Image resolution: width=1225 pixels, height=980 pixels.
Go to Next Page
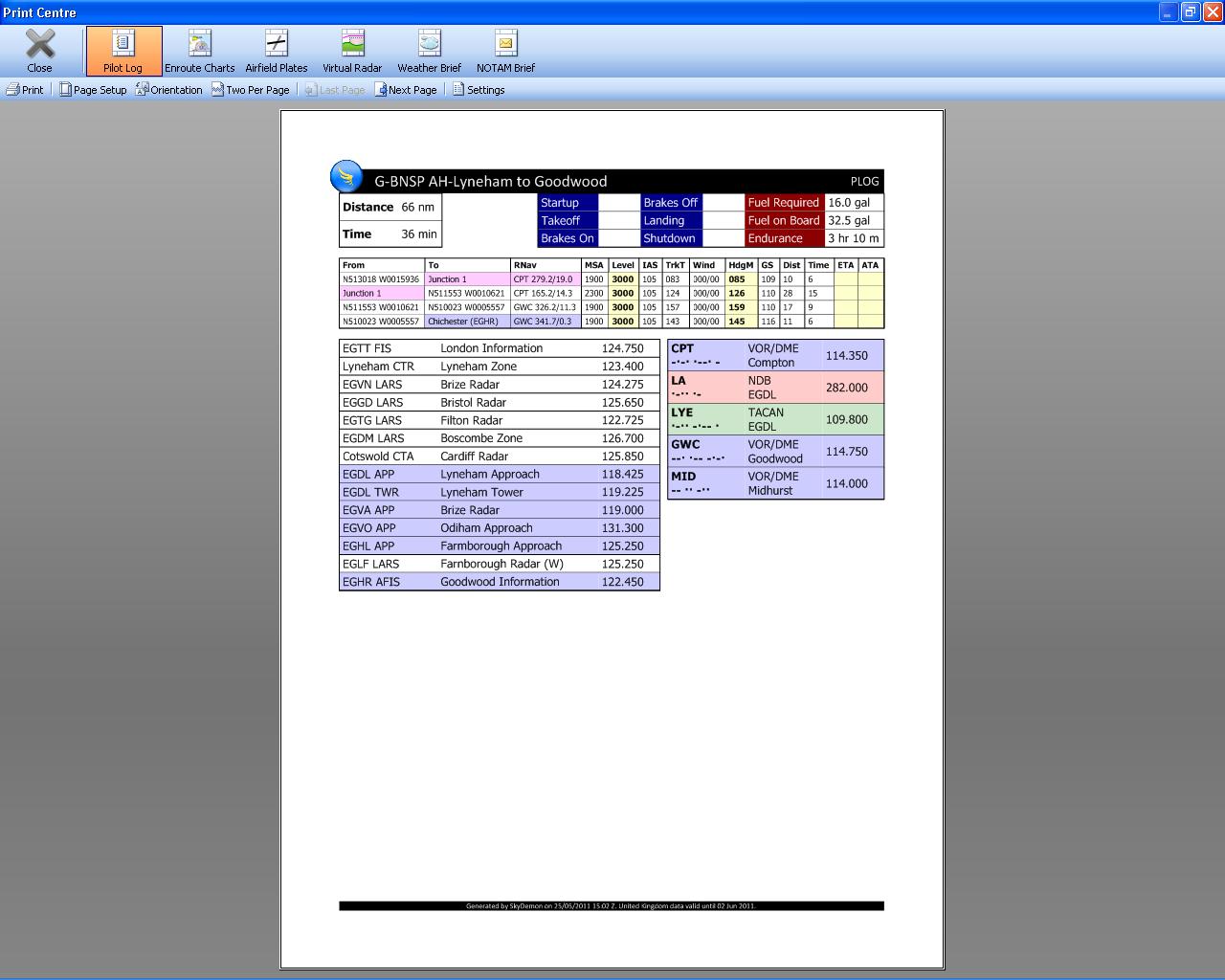pos(406,90)
